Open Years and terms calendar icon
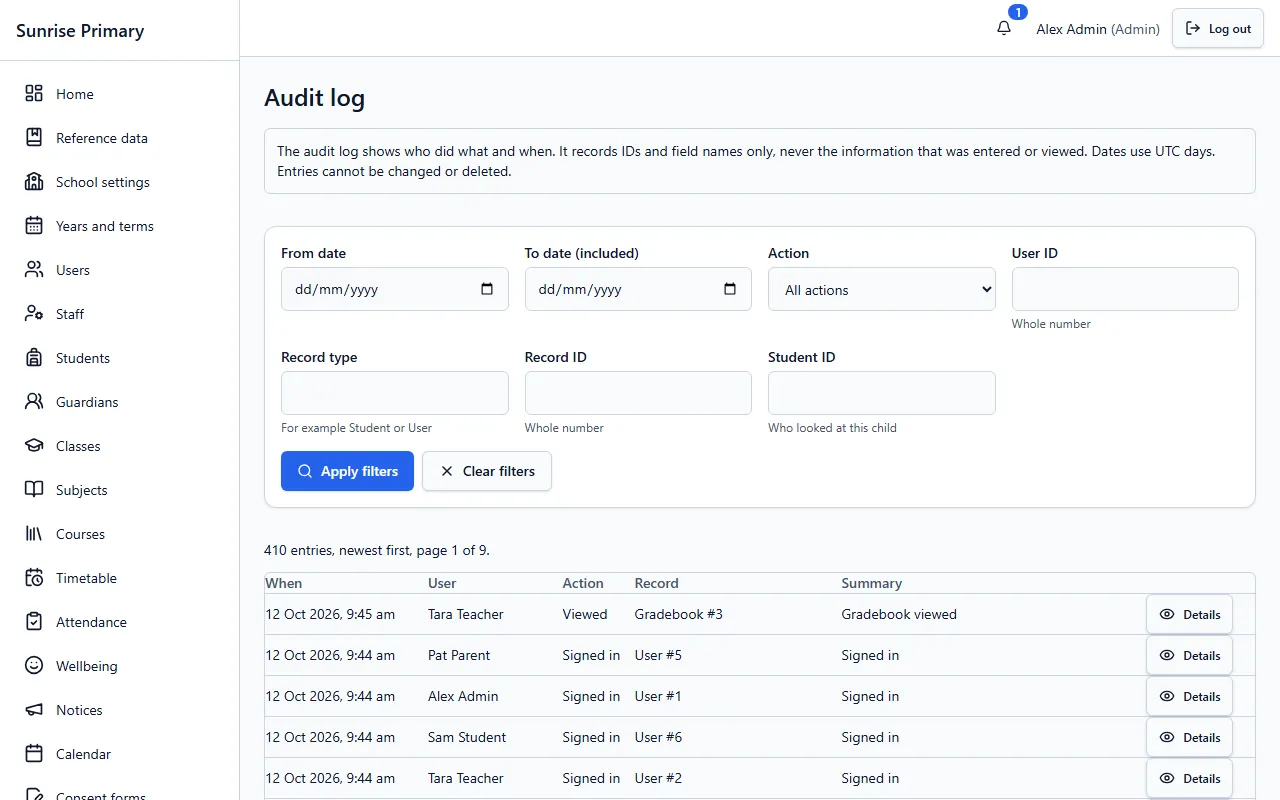1280x800 pixels. [x=34, y=225]
